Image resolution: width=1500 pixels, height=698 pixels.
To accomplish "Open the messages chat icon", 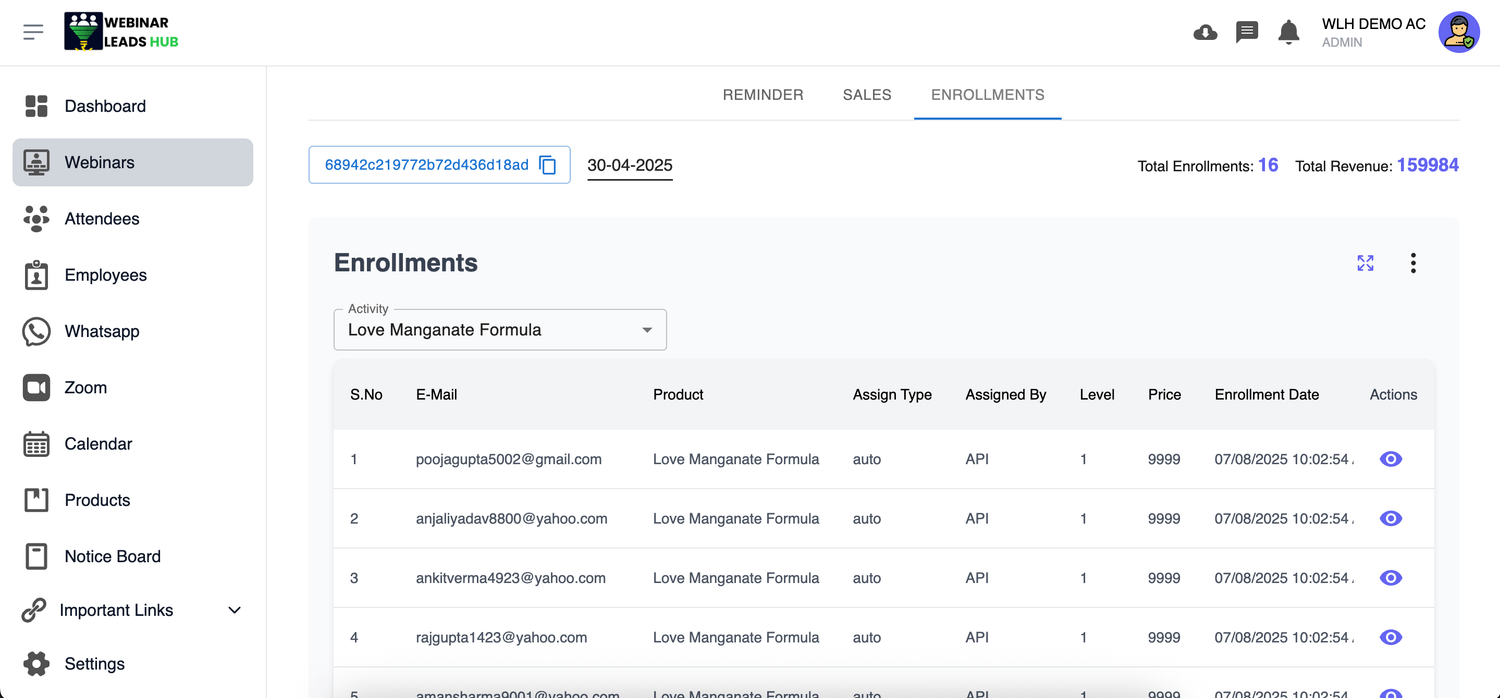I will coord(1247,33).
